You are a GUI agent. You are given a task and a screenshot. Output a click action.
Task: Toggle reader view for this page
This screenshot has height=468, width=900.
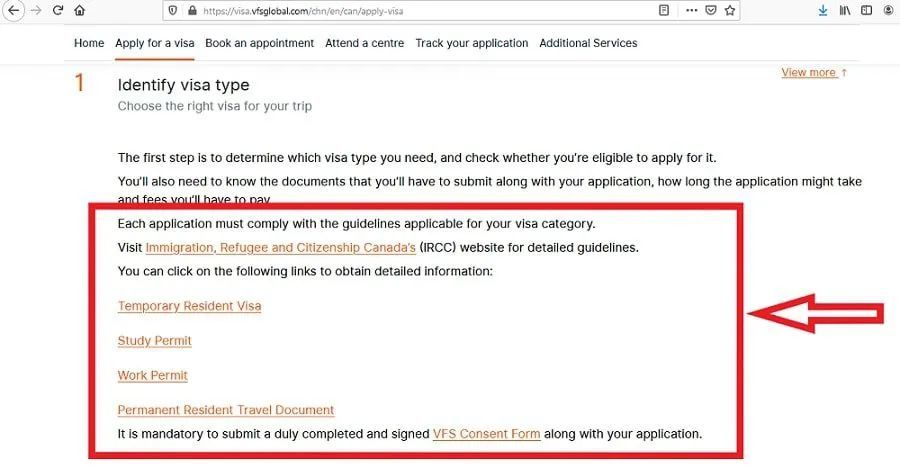664,11
